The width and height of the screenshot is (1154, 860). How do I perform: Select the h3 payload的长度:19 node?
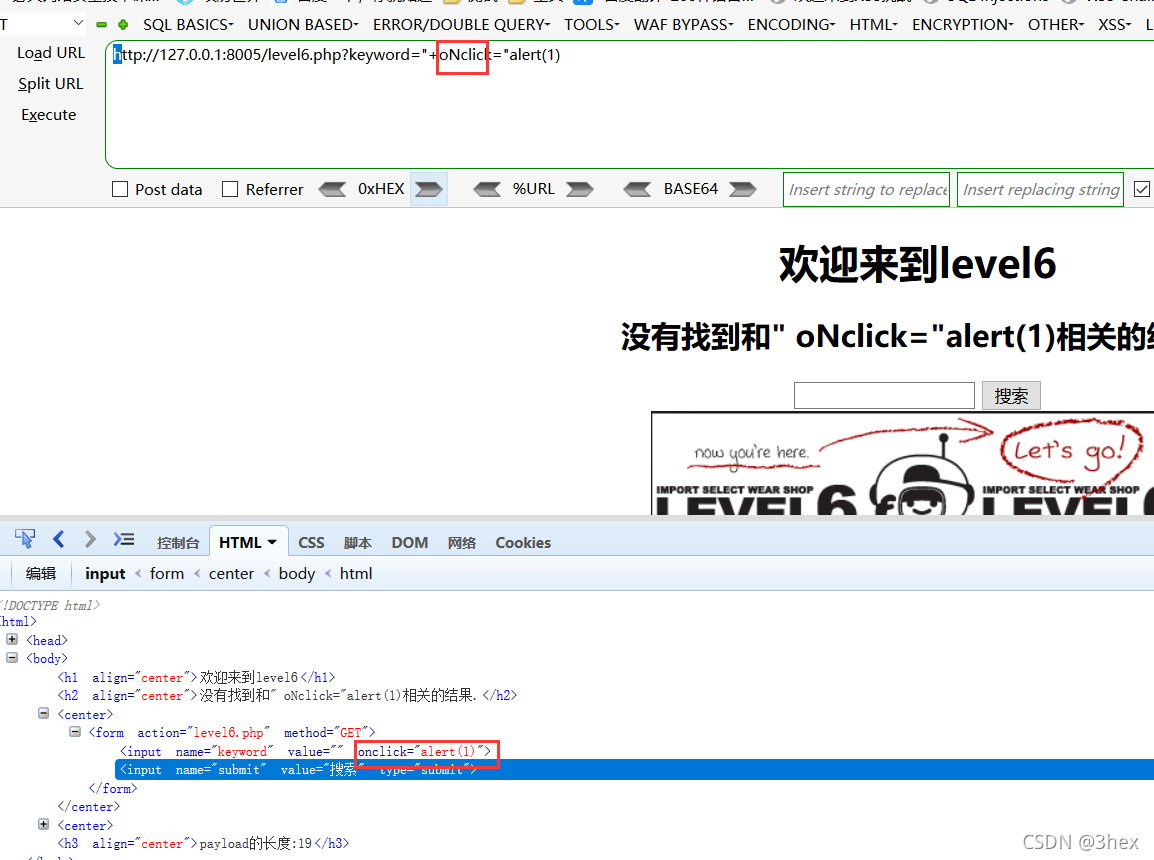[x=203, y=843]
